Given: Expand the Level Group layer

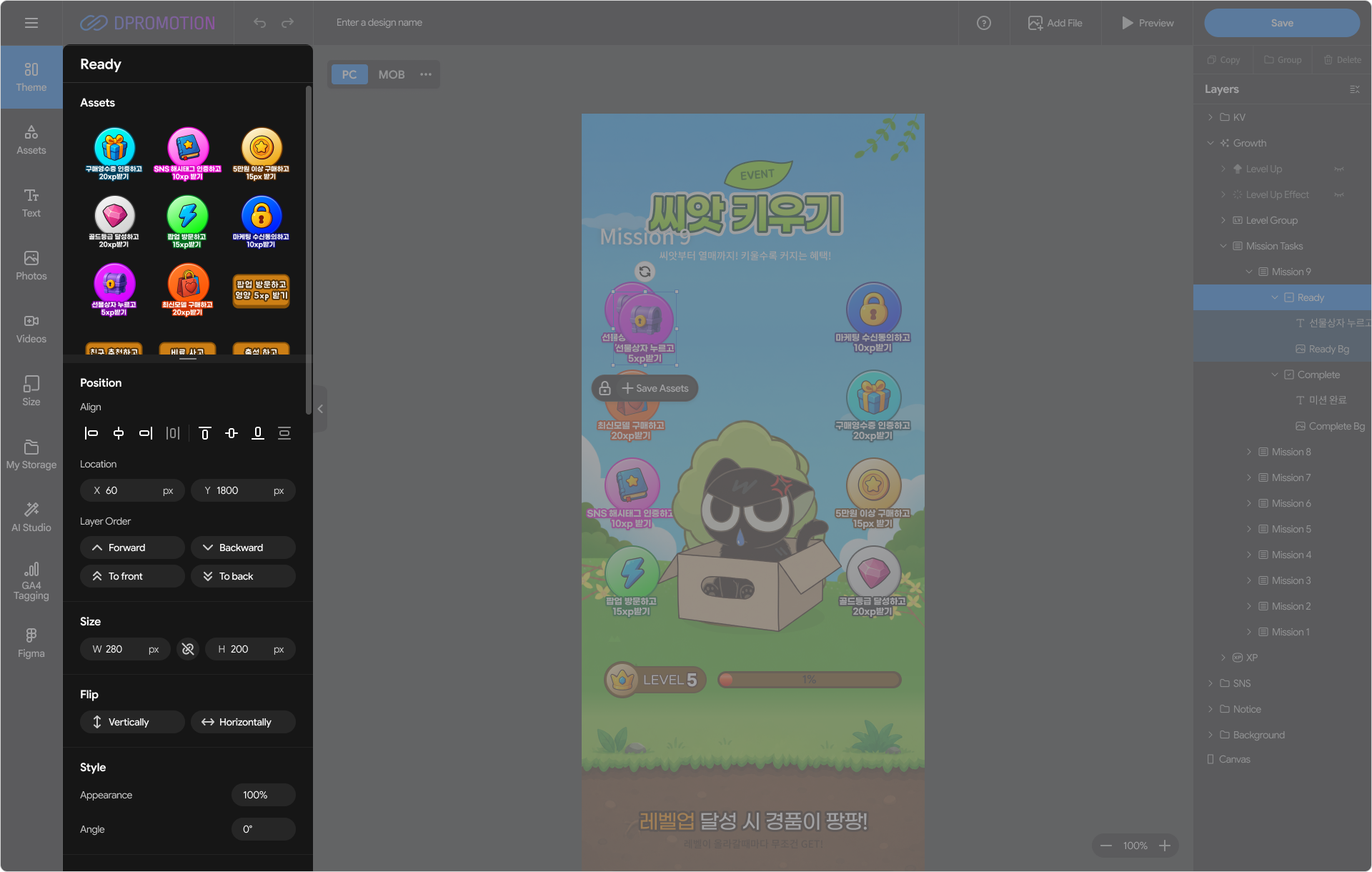Looking at the screenshot, I should pos(1223,220).
